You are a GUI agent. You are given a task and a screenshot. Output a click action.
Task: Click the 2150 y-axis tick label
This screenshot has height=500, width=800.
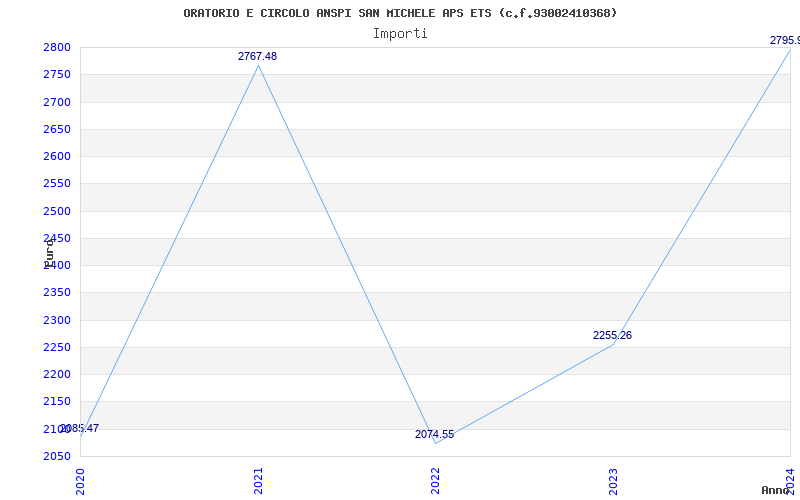pyautogui.click(x=57, y=402)
